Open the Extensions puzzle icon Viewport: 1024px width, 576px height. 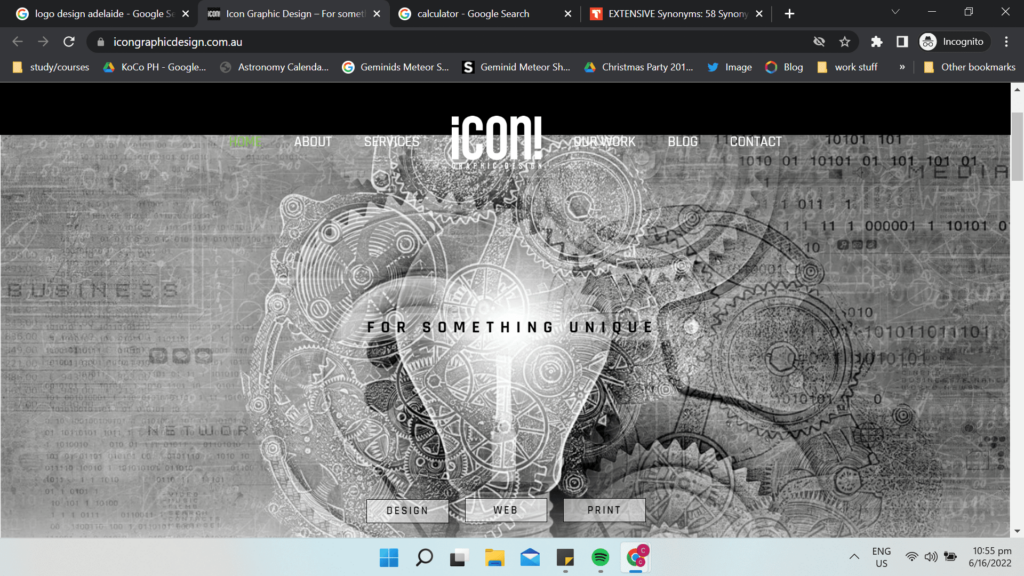tap(876, 42)
